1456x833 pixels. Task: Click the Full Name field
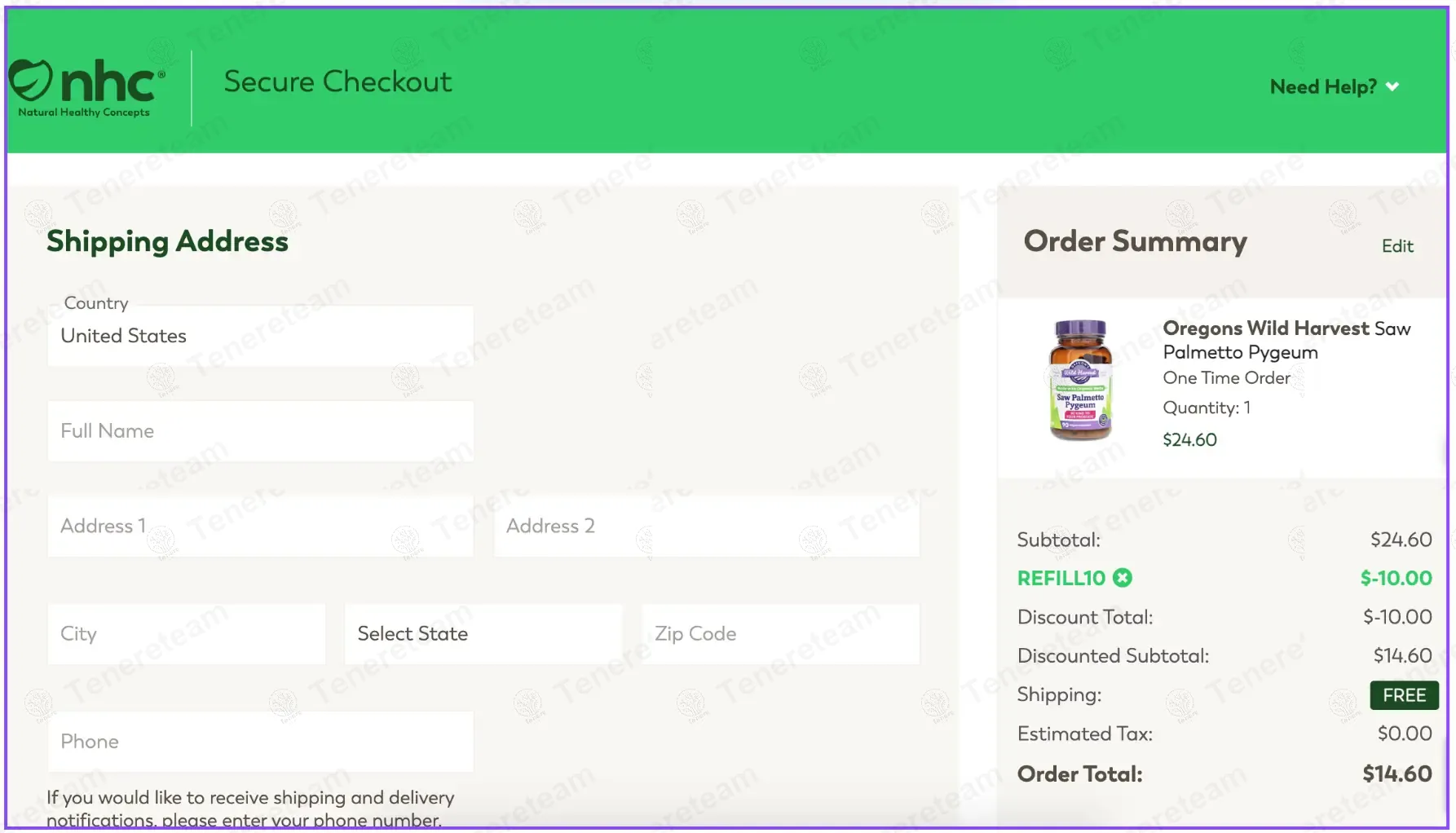260,431
